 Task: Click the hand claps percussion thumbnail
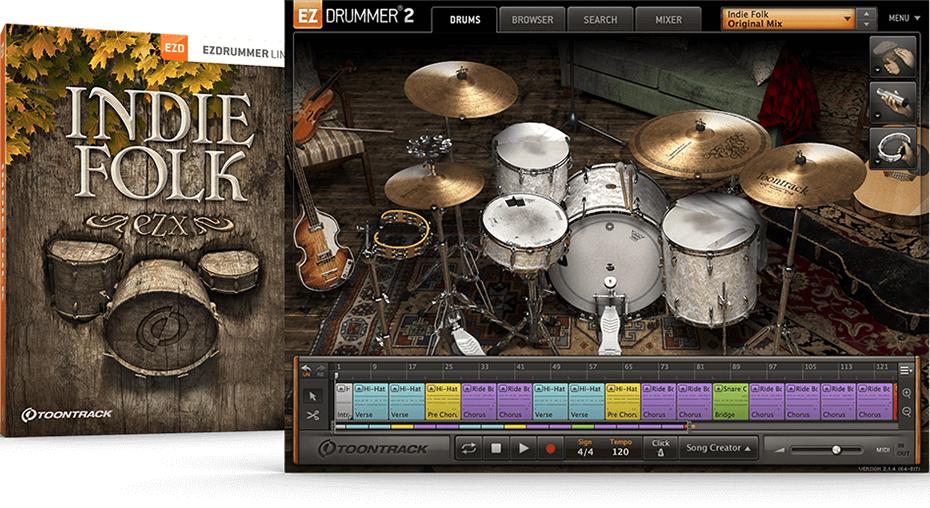(x=893, y=56)
